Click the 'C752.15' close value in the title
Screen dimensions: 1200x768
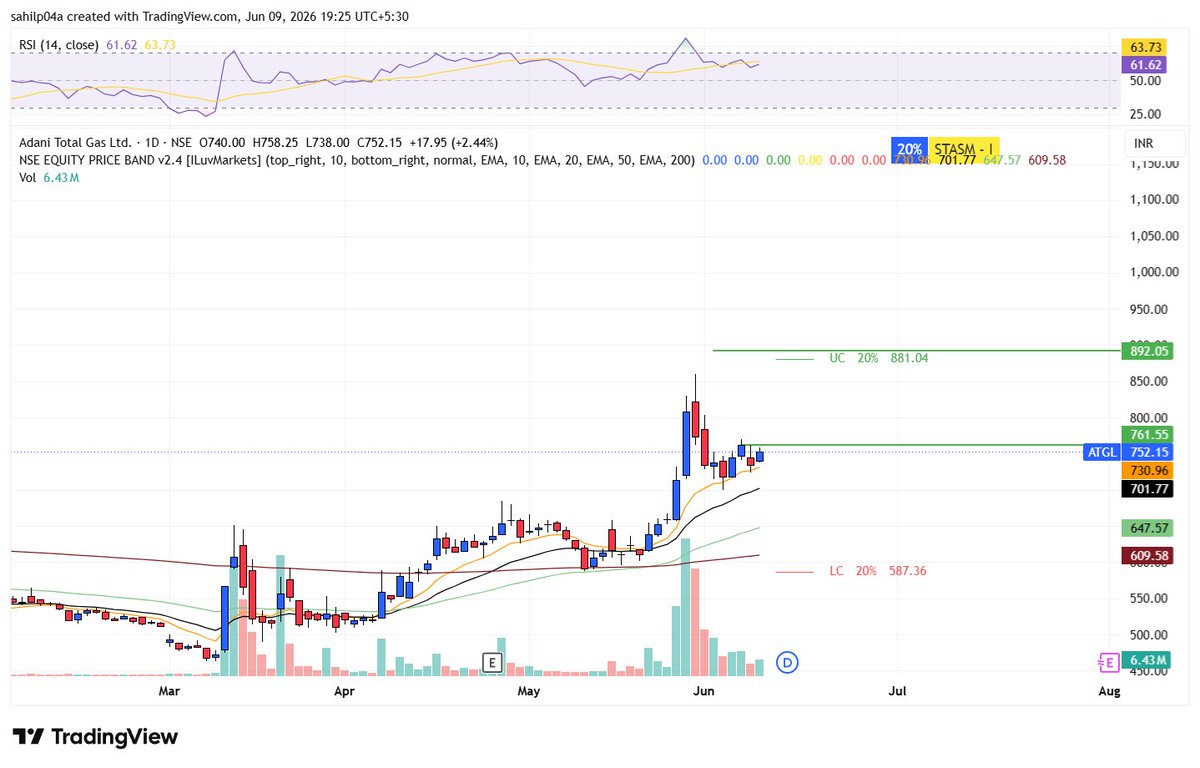point(380,143)
